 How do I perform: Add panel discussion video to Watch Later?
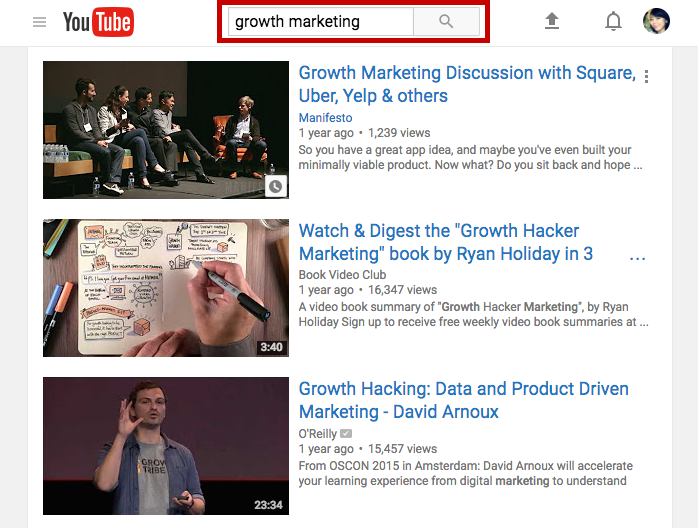276,187
